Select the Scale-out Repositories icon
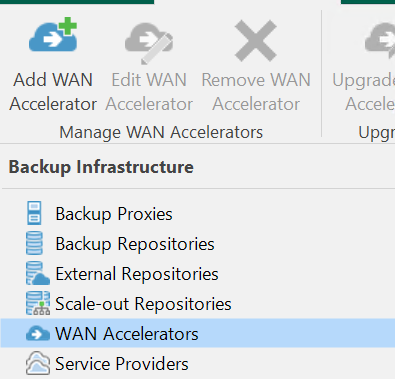The height and width of the screenshot is (379, 395). coord(38,303)
